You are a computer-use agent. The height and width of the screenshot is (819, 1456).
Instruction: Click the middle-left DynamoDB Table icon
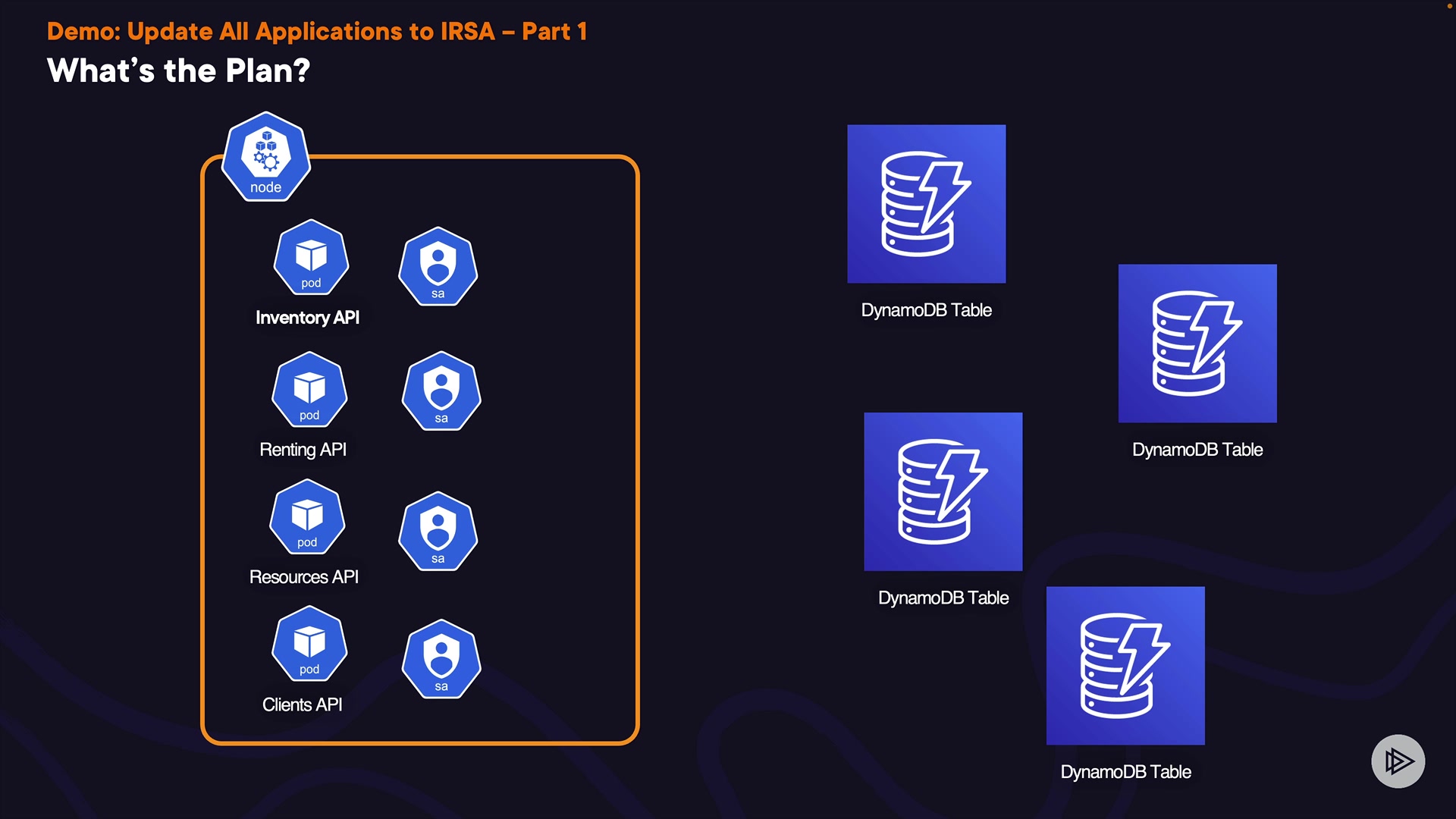[943, 491]
